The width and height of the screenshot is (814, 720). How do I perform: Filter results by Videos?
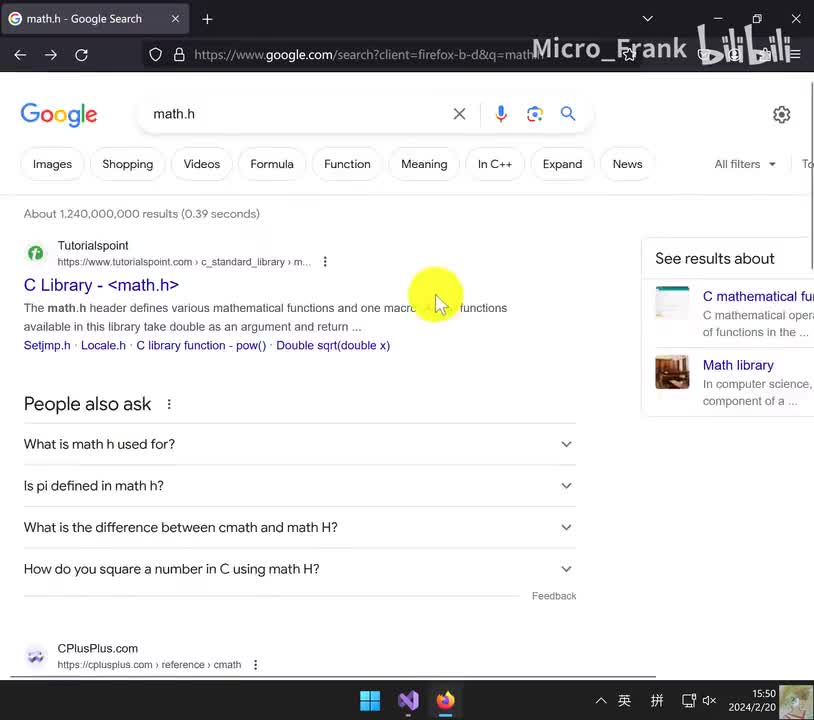point(202,164)
